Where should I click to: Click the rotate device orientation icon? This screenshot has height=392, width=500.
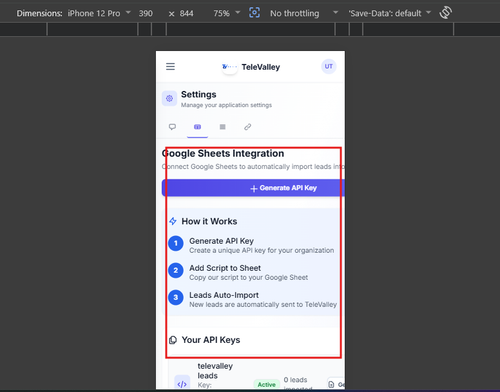coord(446,13)
